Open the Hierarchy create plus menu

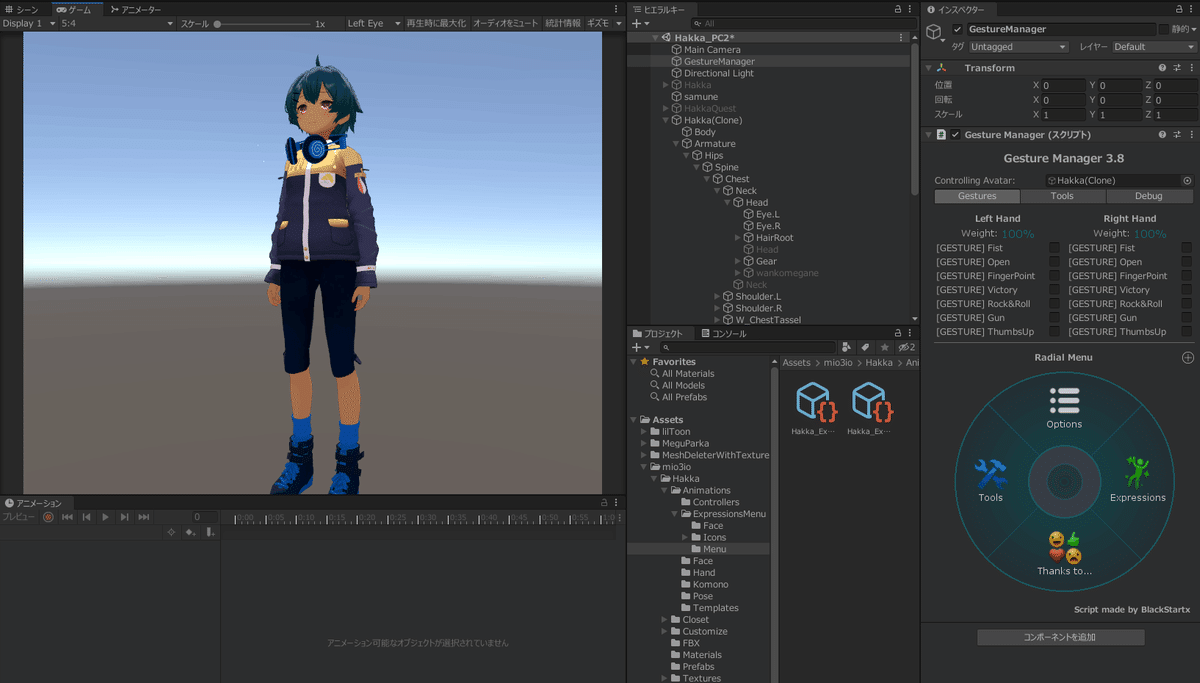[x=640, y=23]
